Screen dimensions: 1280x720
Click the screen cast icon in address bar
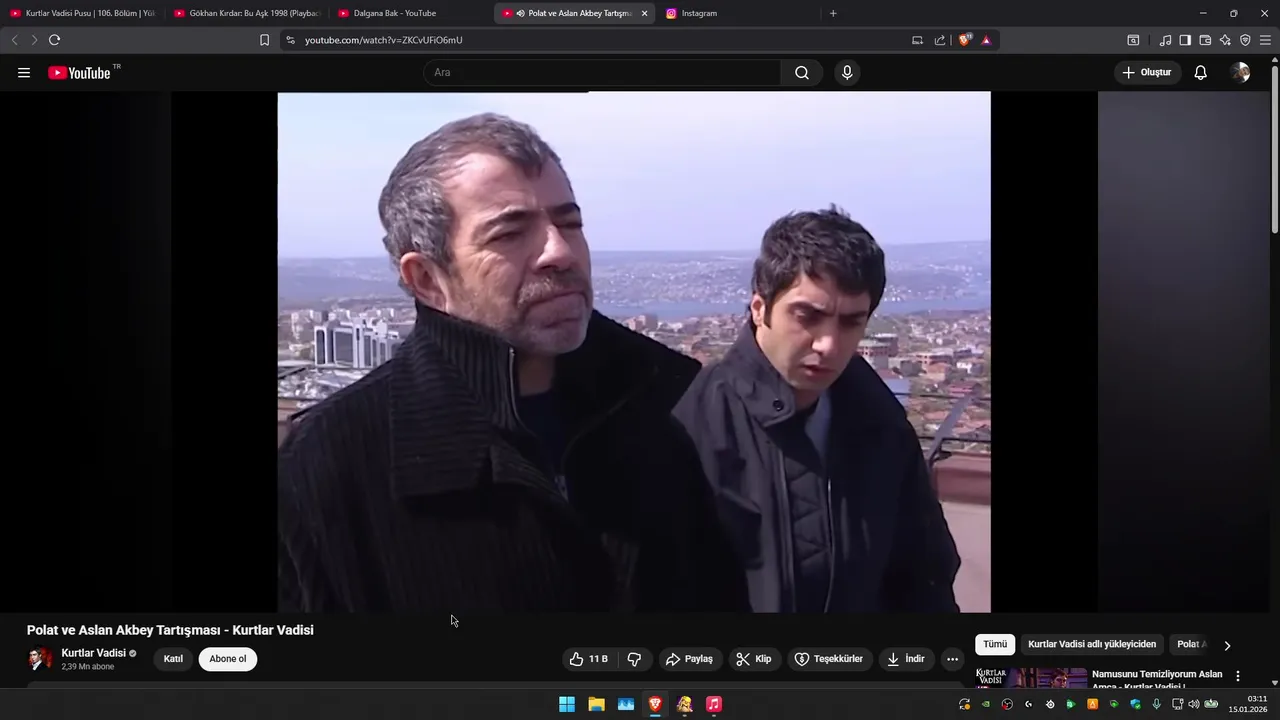pos(917,40)
